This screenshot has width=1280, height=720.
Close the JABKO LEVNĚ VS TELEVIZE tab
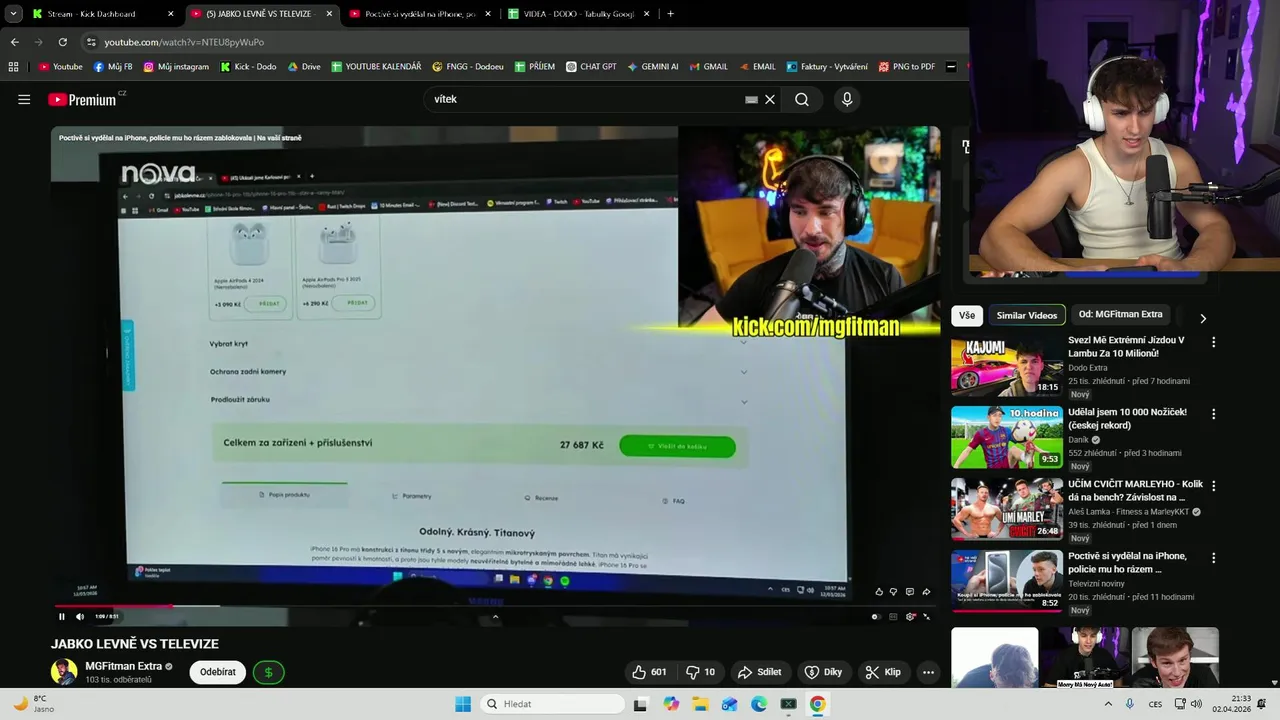click(328, 14)
